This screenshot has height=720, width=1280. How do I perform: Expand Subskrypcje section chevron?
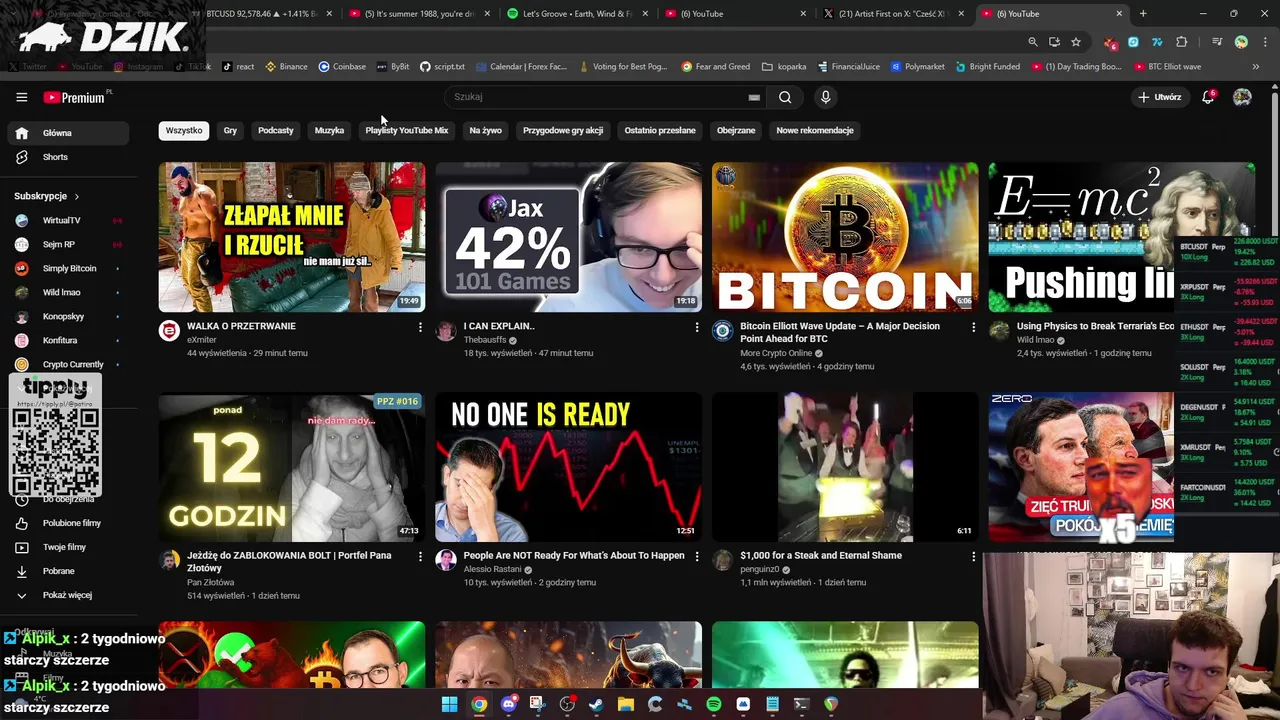pos(76,196)
